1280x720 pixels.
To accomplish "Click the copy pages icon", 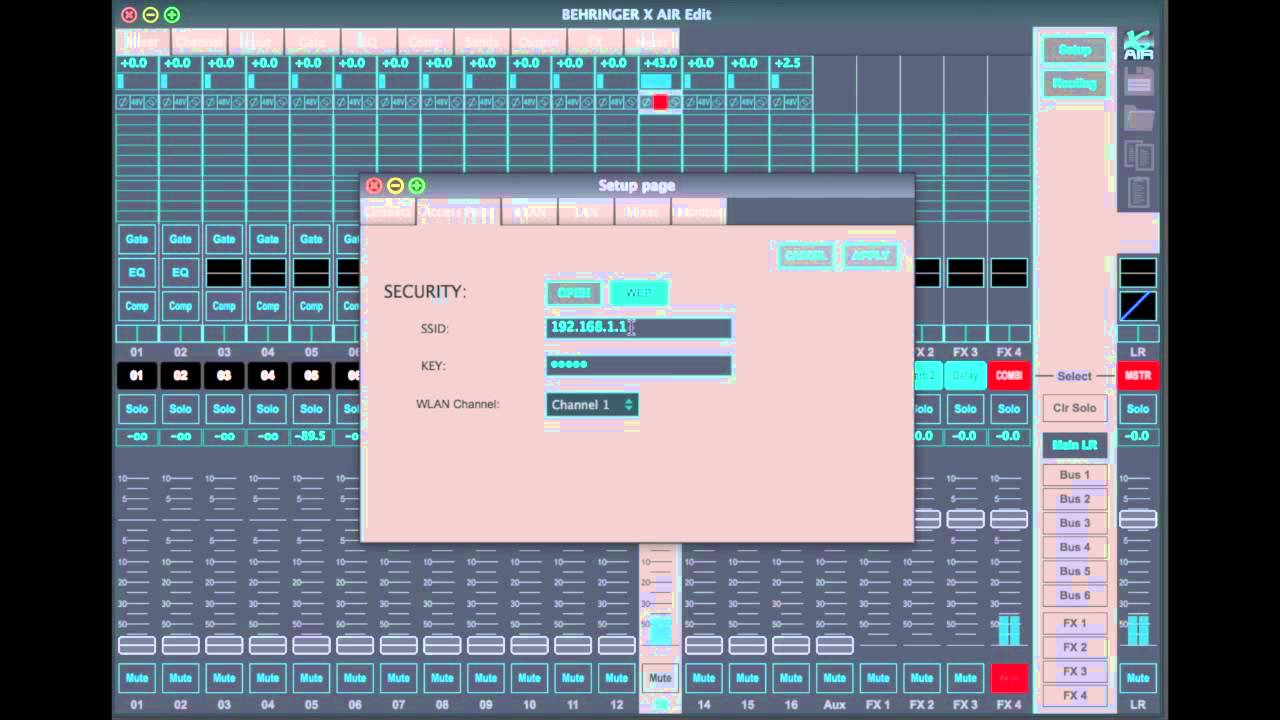I will (1138, 155).
